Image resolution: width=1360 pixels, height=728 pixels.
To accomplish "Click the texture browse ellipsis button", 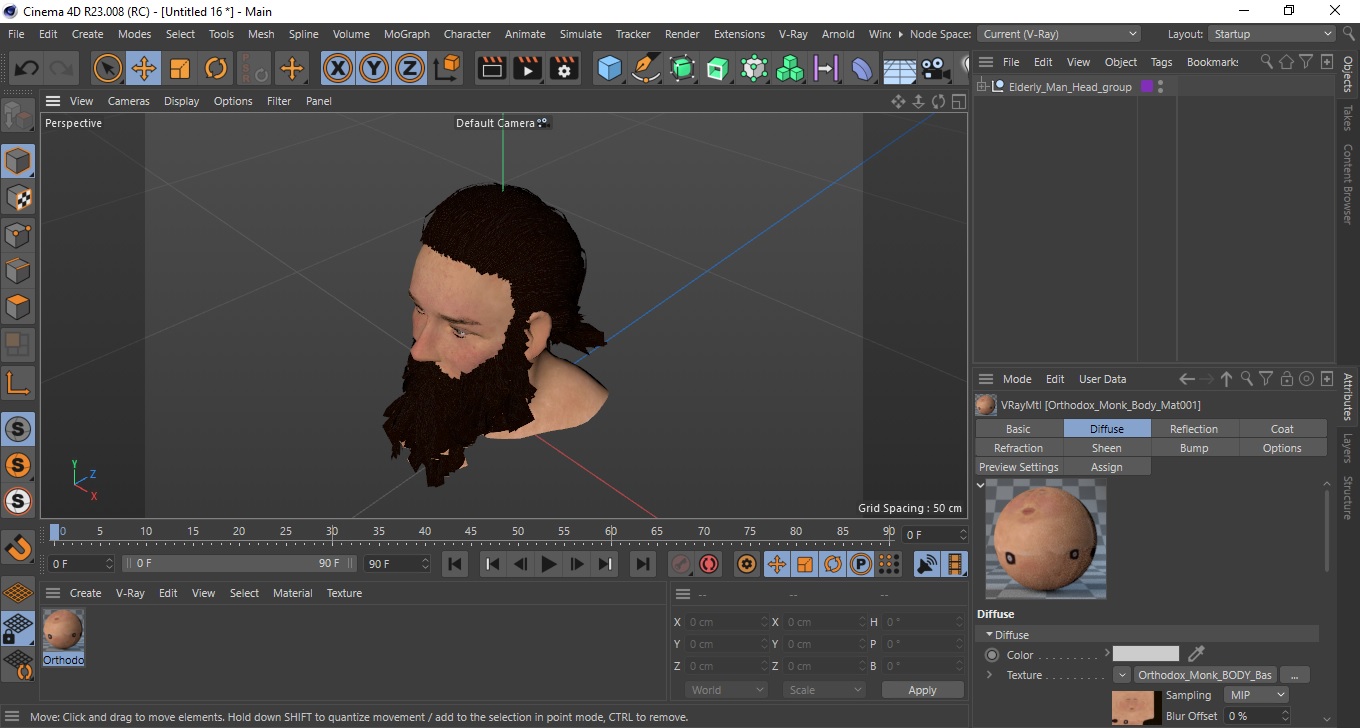I will click(x=1294, y=675).
